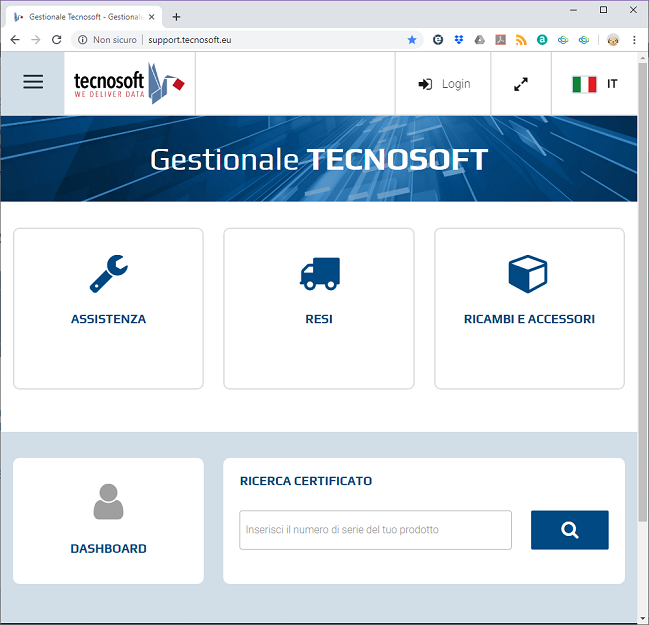Click the Login button
Viewport: 649px width, 625px height.
tap(444, 84)
